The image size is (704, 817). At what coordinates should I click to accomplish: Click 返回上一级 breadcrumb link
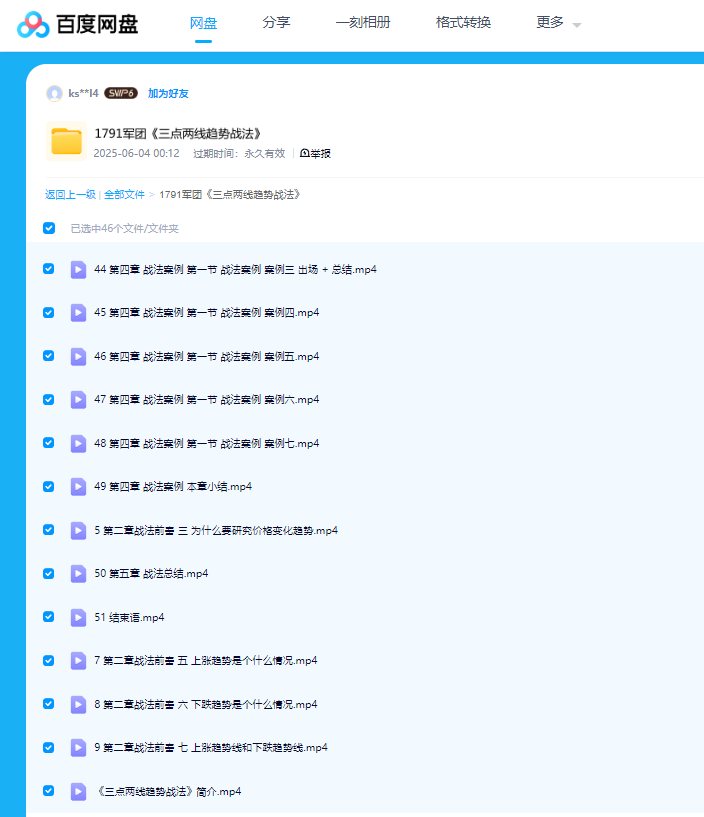(70, 194)
